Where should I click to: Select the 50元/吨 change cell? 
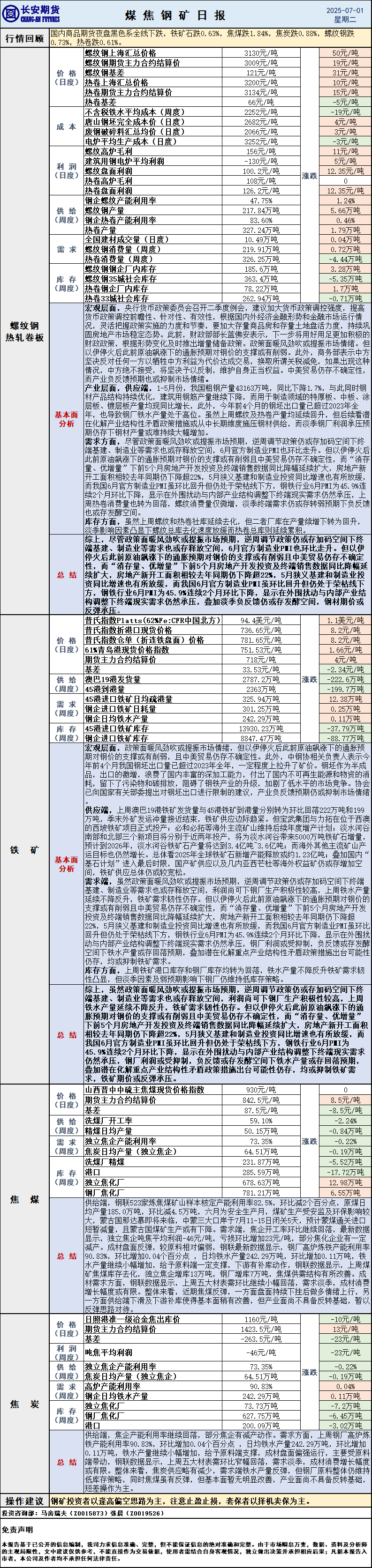(x=345, y=53)
